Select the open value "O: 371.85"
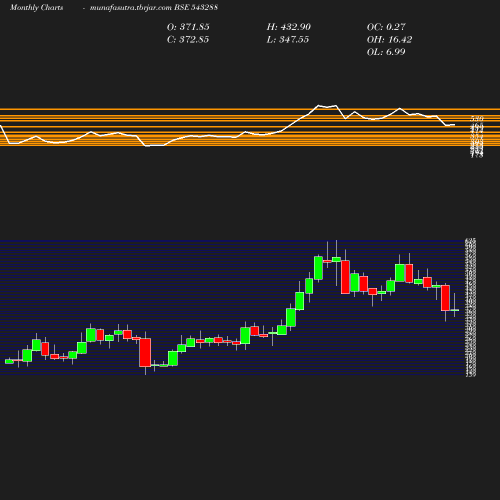The width and height of the screenshot is (500, 500). point(188,27)
